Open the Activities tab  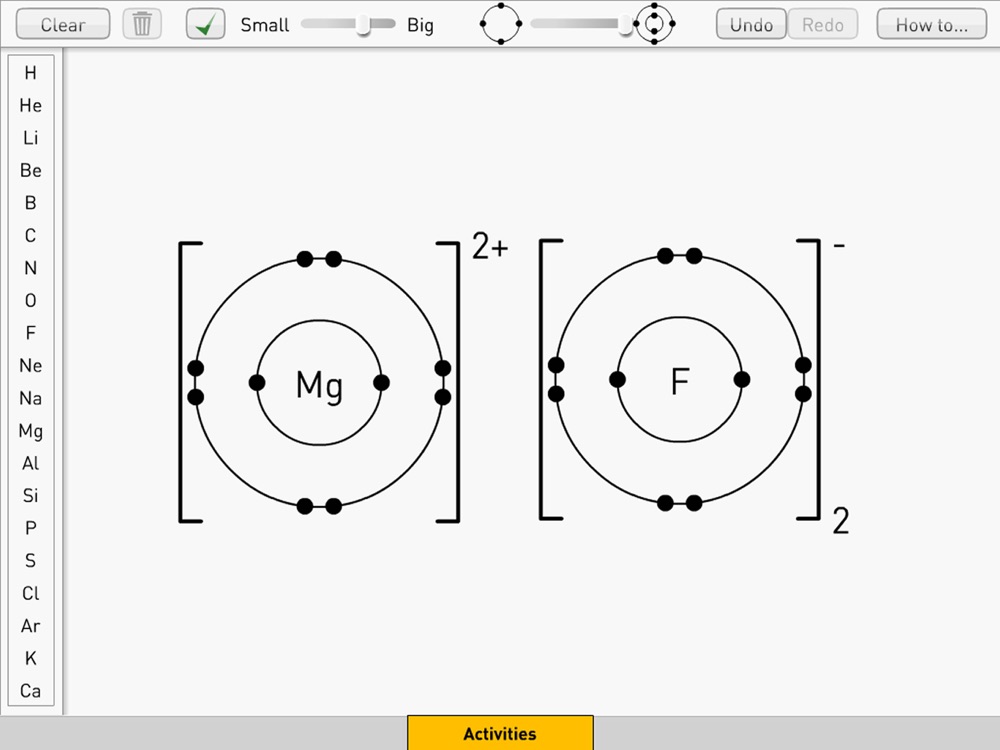pyautogui.click(x=500, y=733)
